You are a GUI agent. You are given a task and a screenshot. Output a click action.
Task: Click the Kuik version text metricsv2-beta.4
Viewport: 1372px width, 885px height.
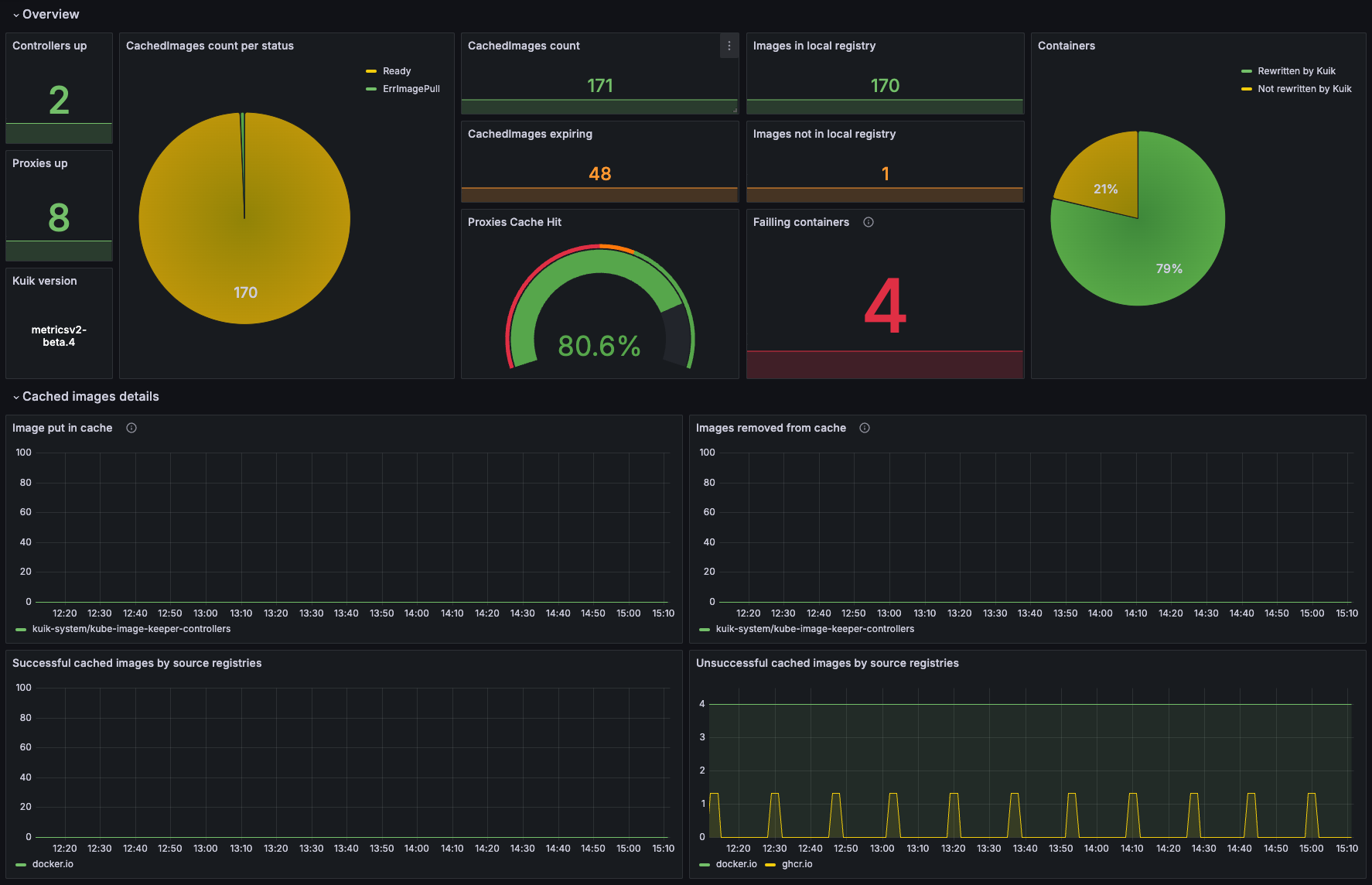59,336
